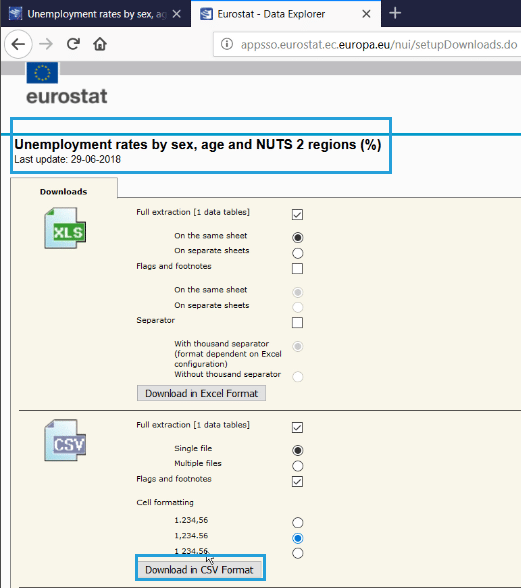Uncheck CSV Flags and footnotes checkbox
521x588 pixels.
coord(297,482)
